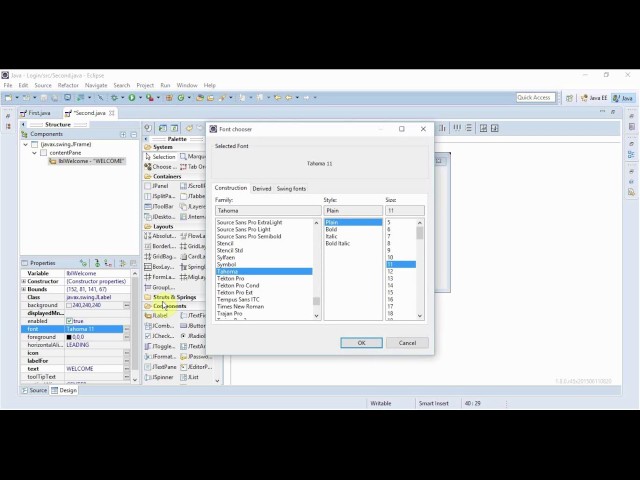Select lblWelcome - "WELCOME" in Components tree
This screenshot has height=480, width=640.
tap(87, 161)
